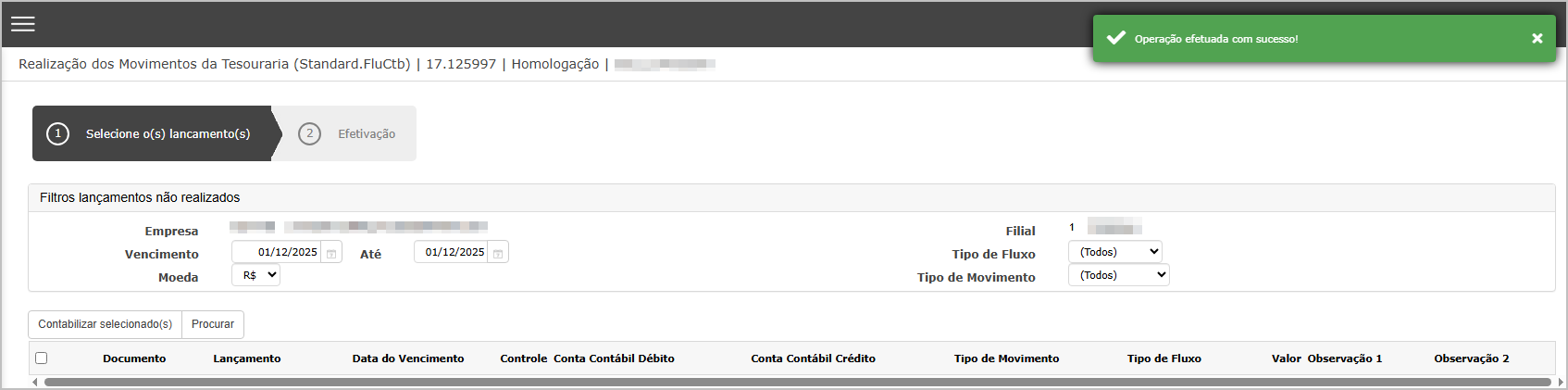The image size is (1568, 390).
Task: Toggle the select-all checkbox in table header
Action: (41, 358)
